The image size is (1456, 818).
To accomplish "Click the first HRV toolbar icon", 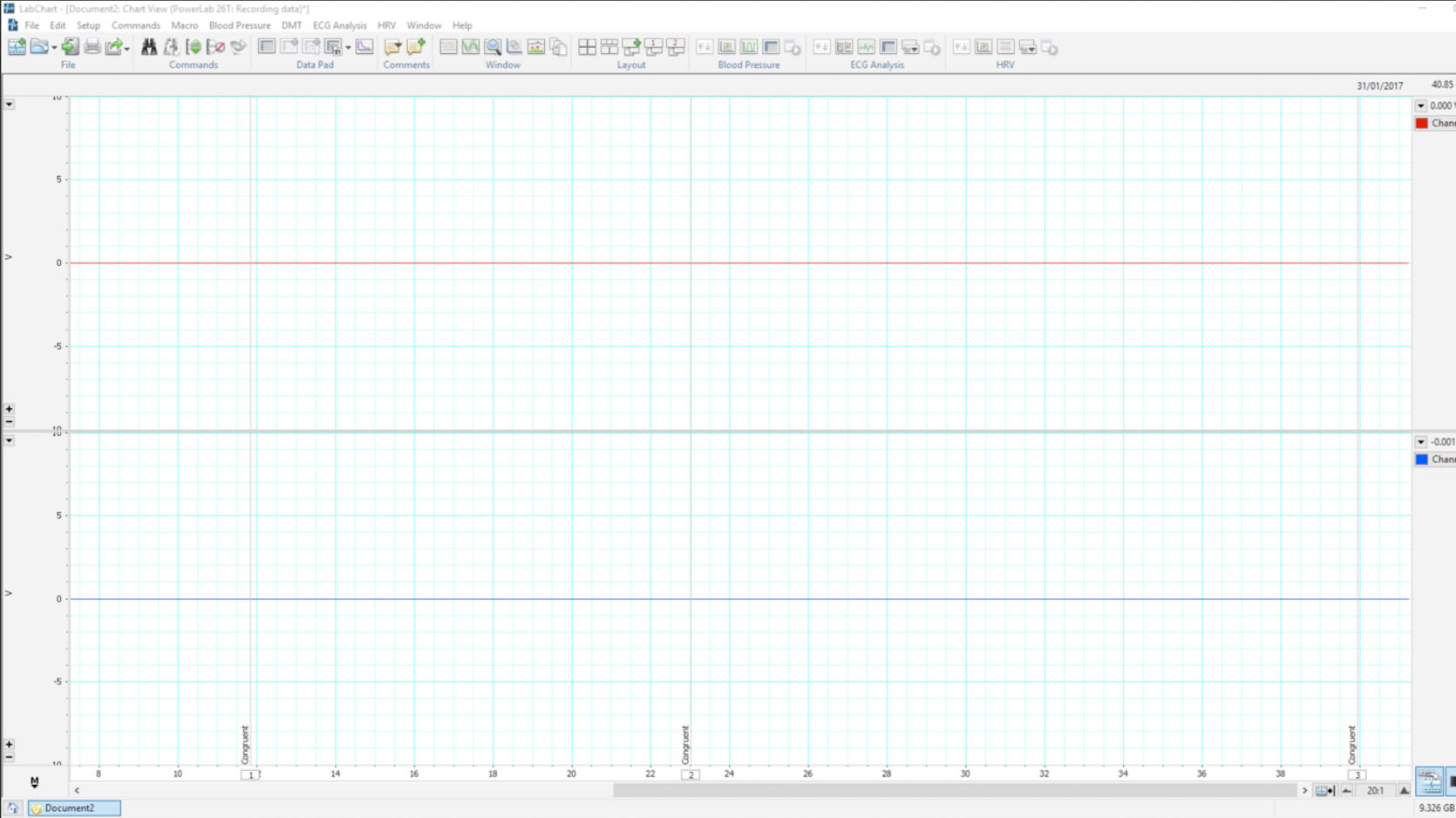I will pos(961,47).
